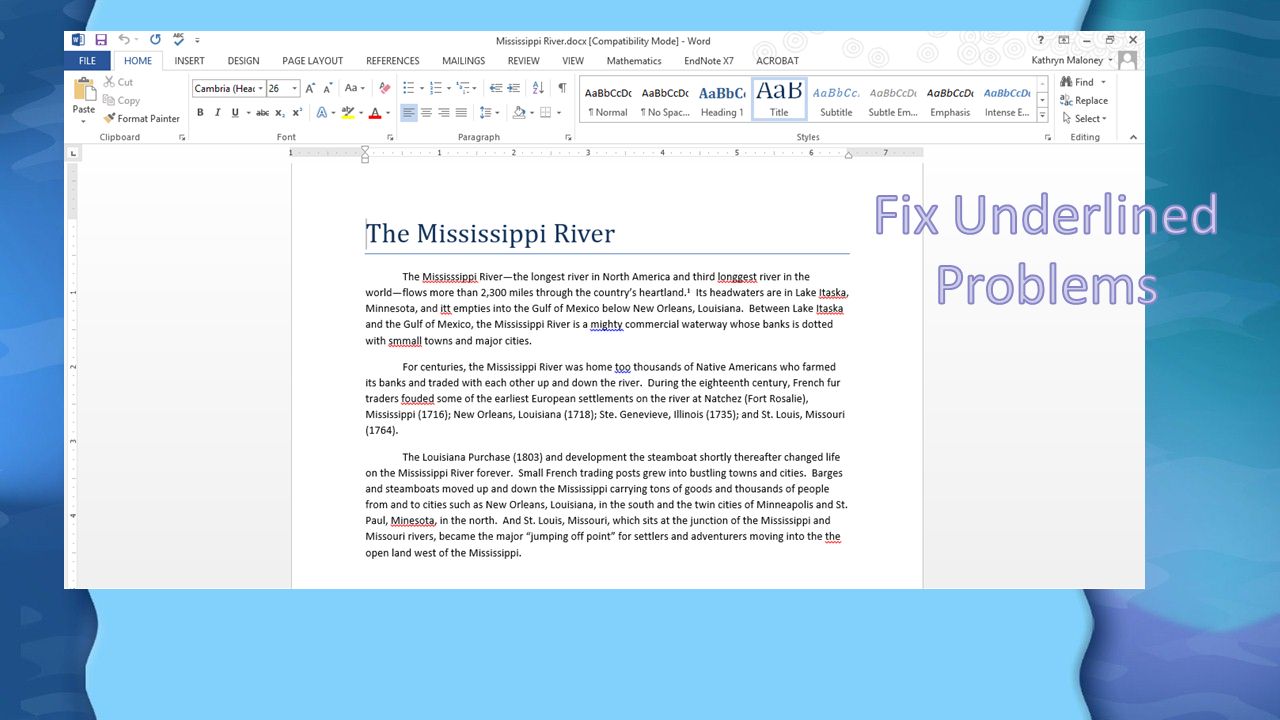Open the Change Case (Aa) dropdown
Viewport: 1280px width, 720px height.
tap(354, 88)
